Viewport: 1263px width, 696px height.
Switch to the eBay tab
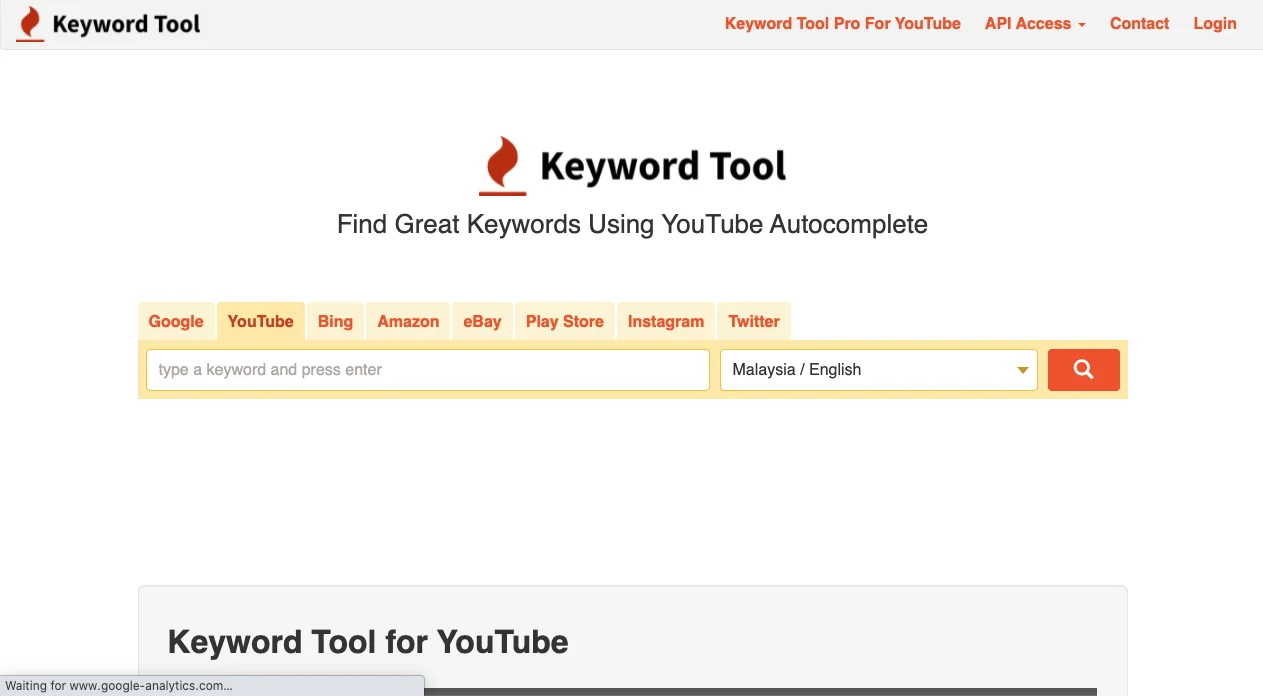pyautogui.click(x=482, y=321)
